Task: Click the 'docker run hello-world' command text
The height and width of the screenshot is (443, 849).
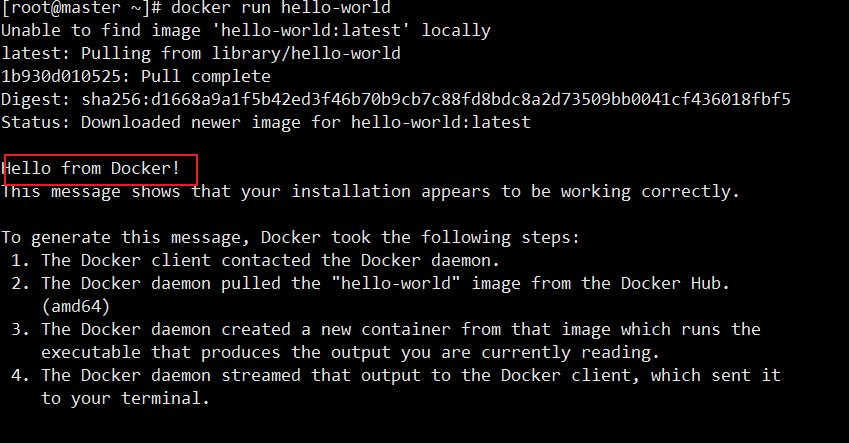Action: 280,8
